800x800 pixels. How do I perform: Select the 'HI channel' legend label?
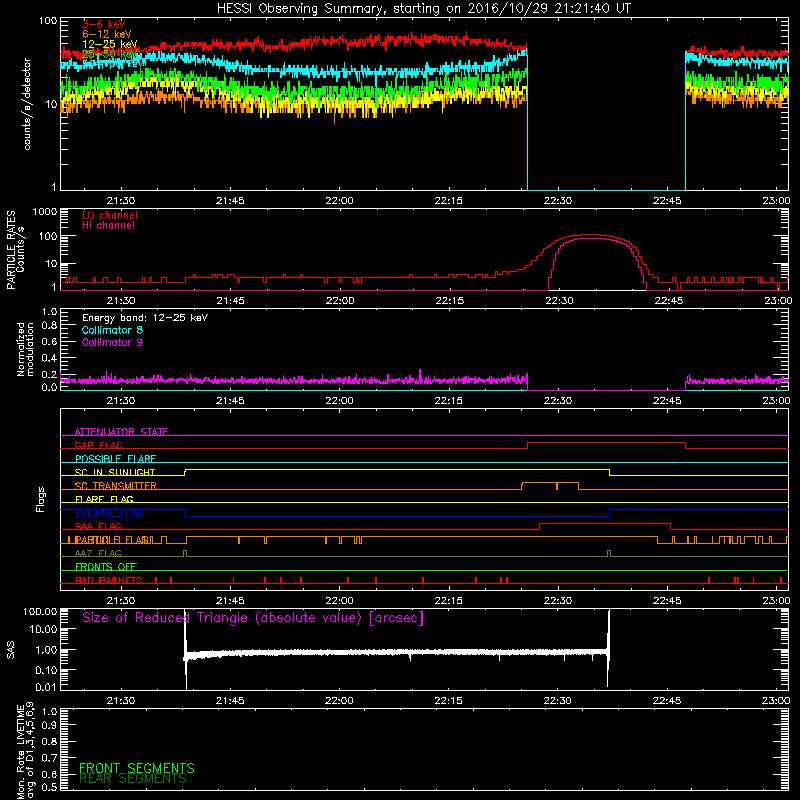[x=108, y=226]
